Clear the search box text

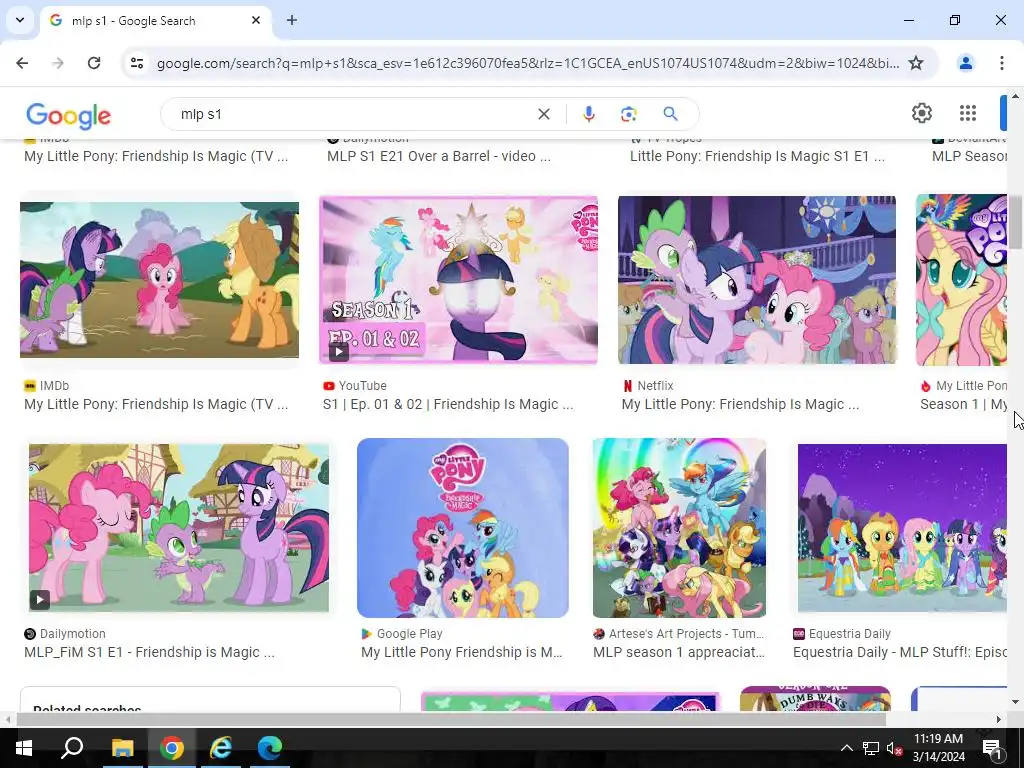click(x=543, y=114)
